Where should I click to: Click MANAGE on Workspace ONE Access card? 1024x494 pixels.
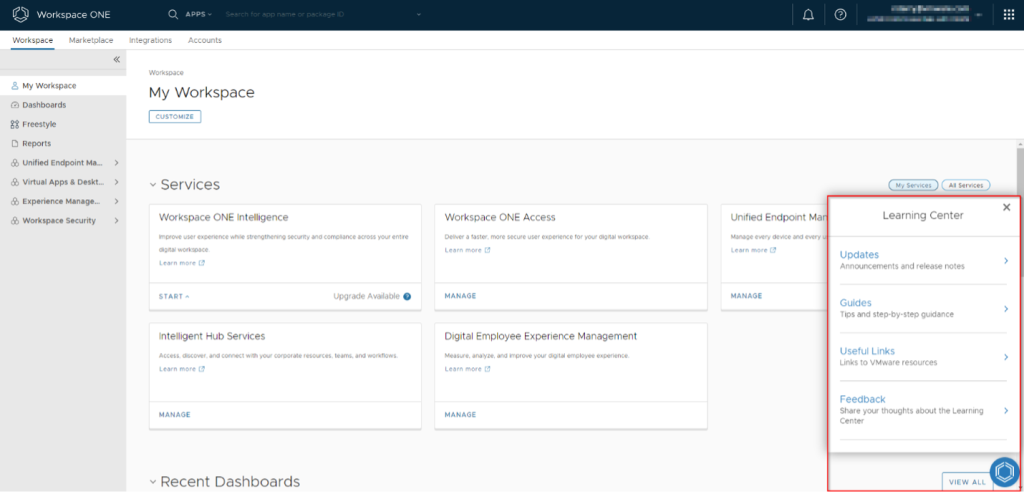tap(460, 296)
